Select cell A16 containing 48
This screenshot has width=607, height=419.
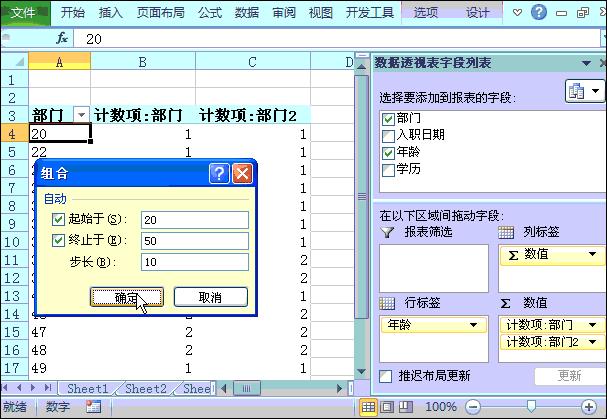coord(59,350)
